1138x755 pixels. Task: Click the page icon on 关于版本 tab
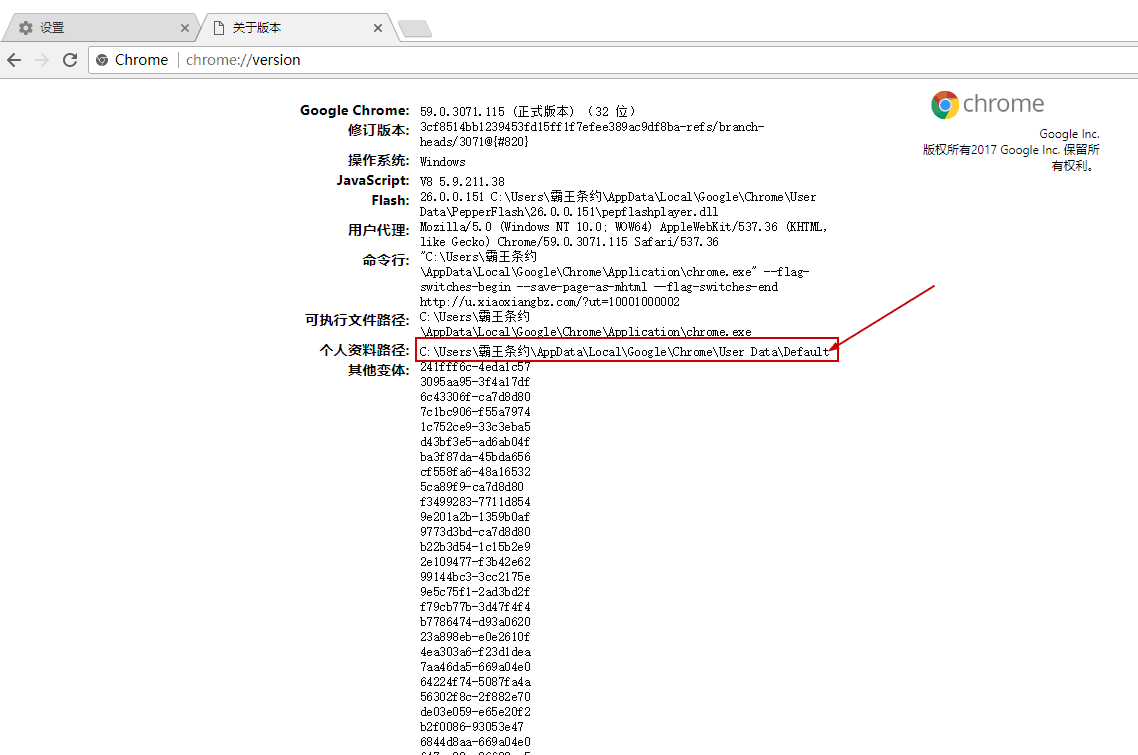218,28
